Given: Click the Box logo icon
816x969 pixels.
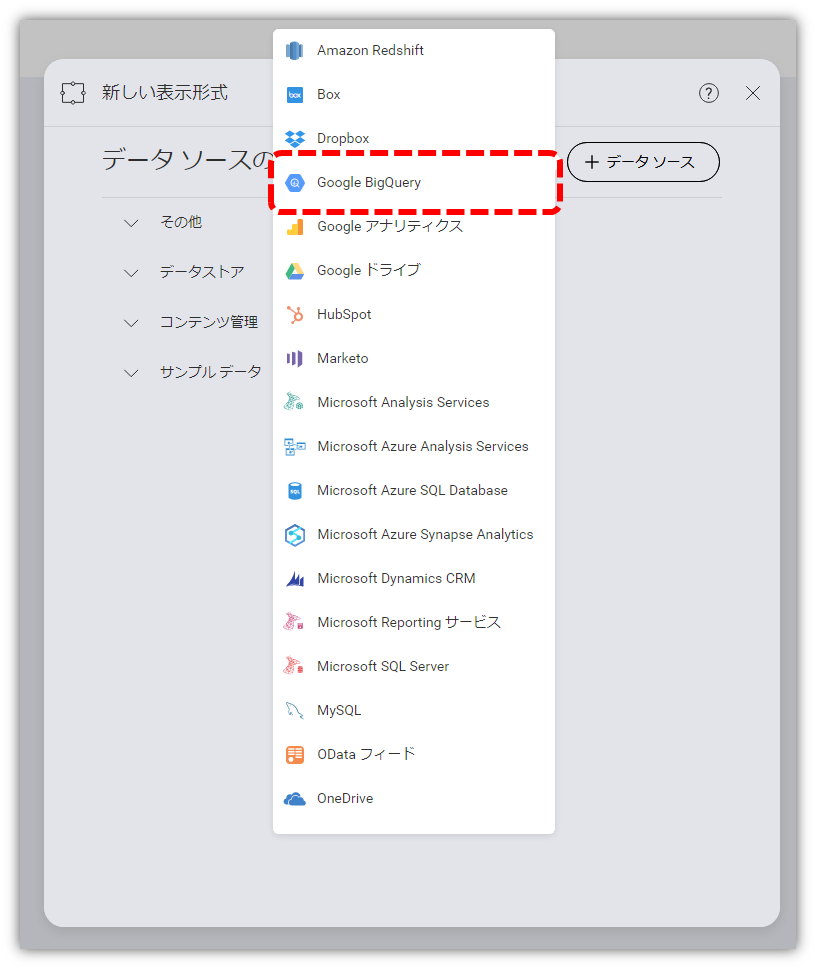Looking at the screenshot, I should [295, 95].
